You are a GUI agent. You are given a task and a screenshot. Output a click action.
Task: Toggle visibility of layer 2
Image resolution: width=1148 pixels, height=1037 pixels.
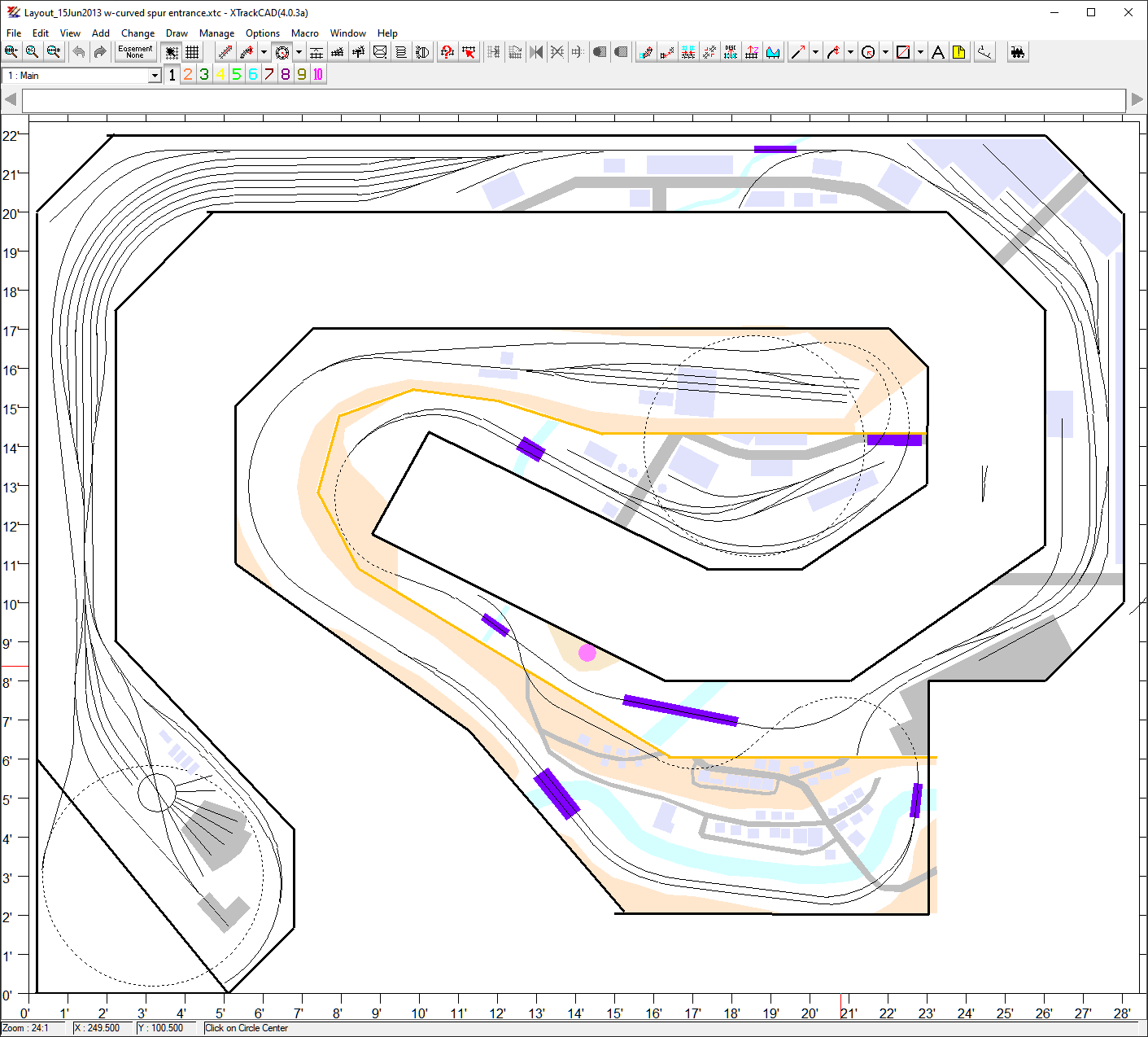point(188,75)
